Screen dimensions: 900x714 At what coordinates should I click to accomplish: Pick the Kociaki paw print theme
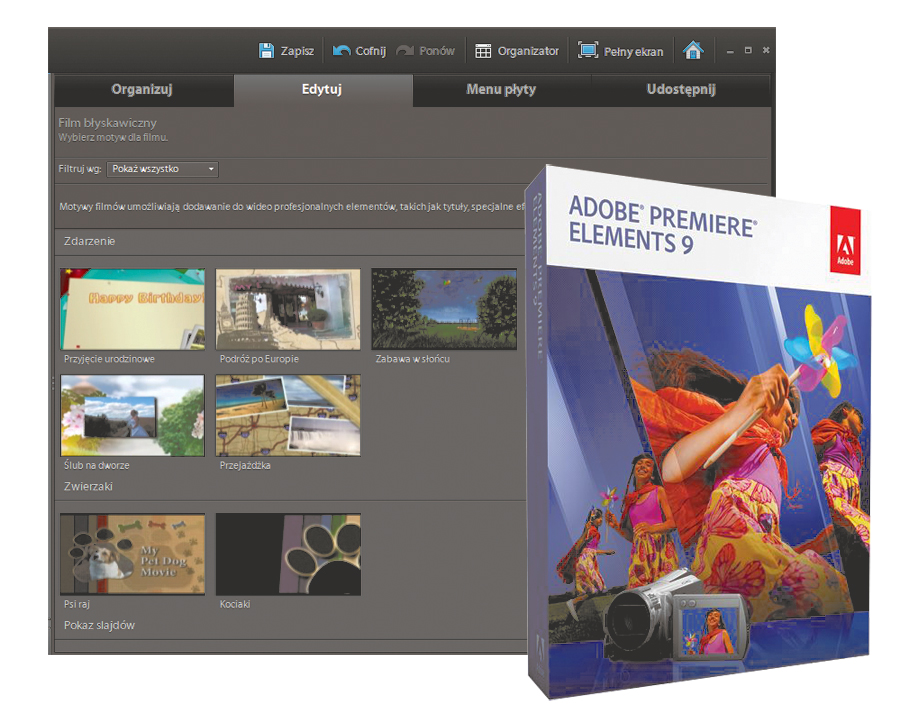(x=288, y=553)
